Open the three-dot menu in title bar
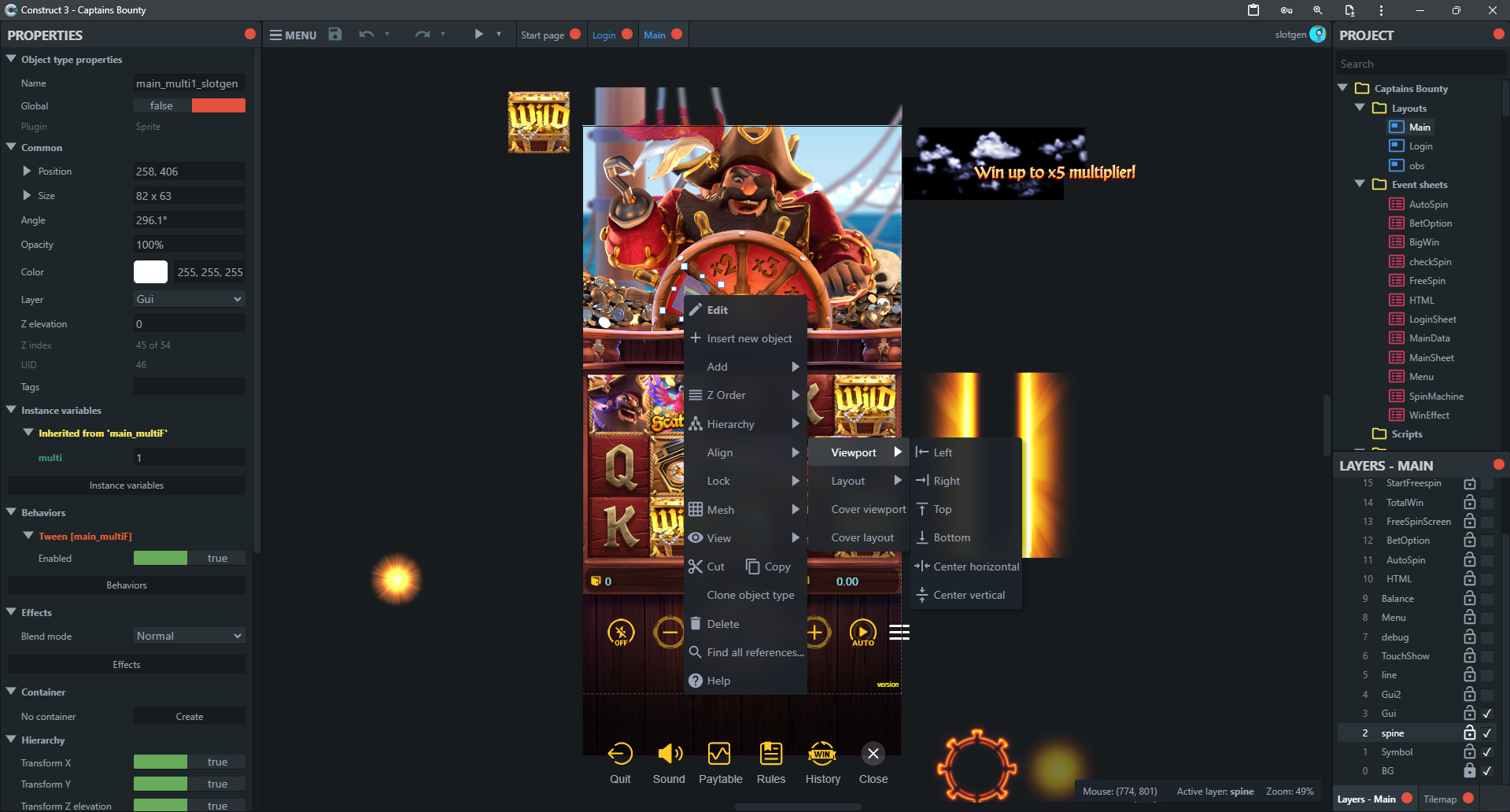This screenshot has height=812, width=1510. tap(1381, 10)
